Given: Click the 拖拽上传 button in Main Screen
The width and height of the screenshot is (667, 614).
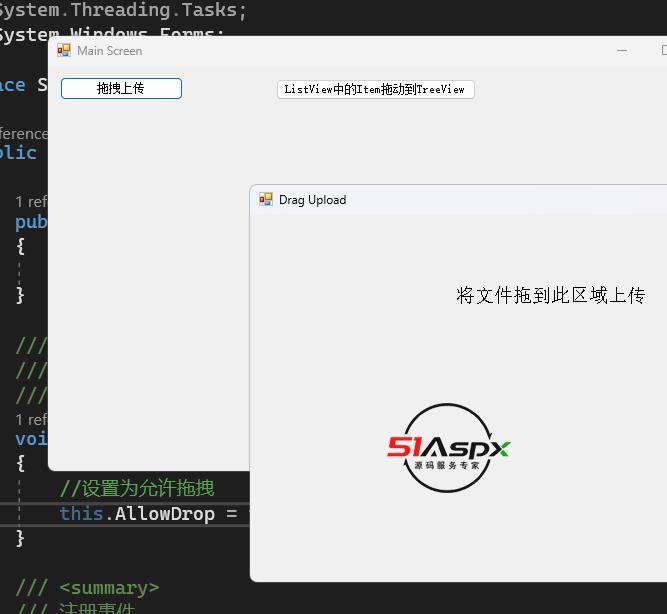Looking at the screenshot, I should coord(121,89).
